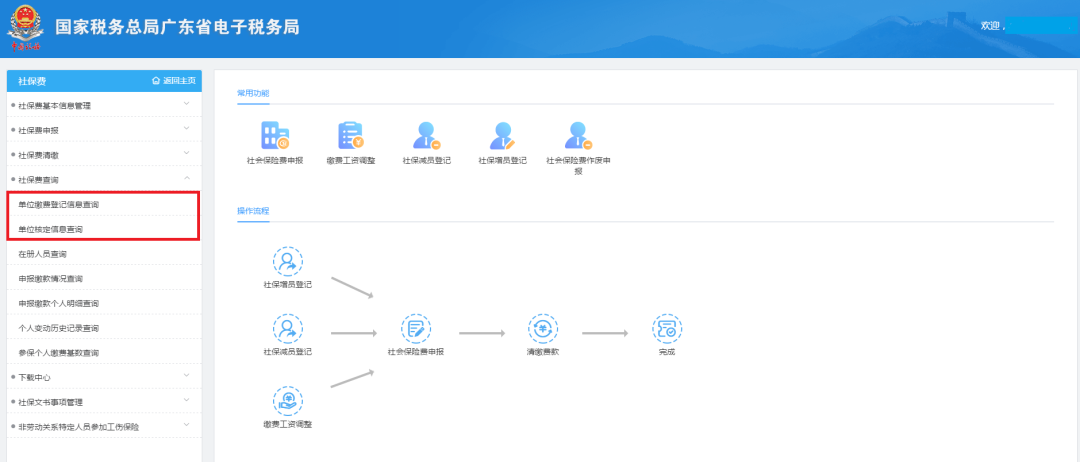1080x462 pixels.
Task: Open 个人变动历史记录查询 submenu item
Action: tap(104, 328)
